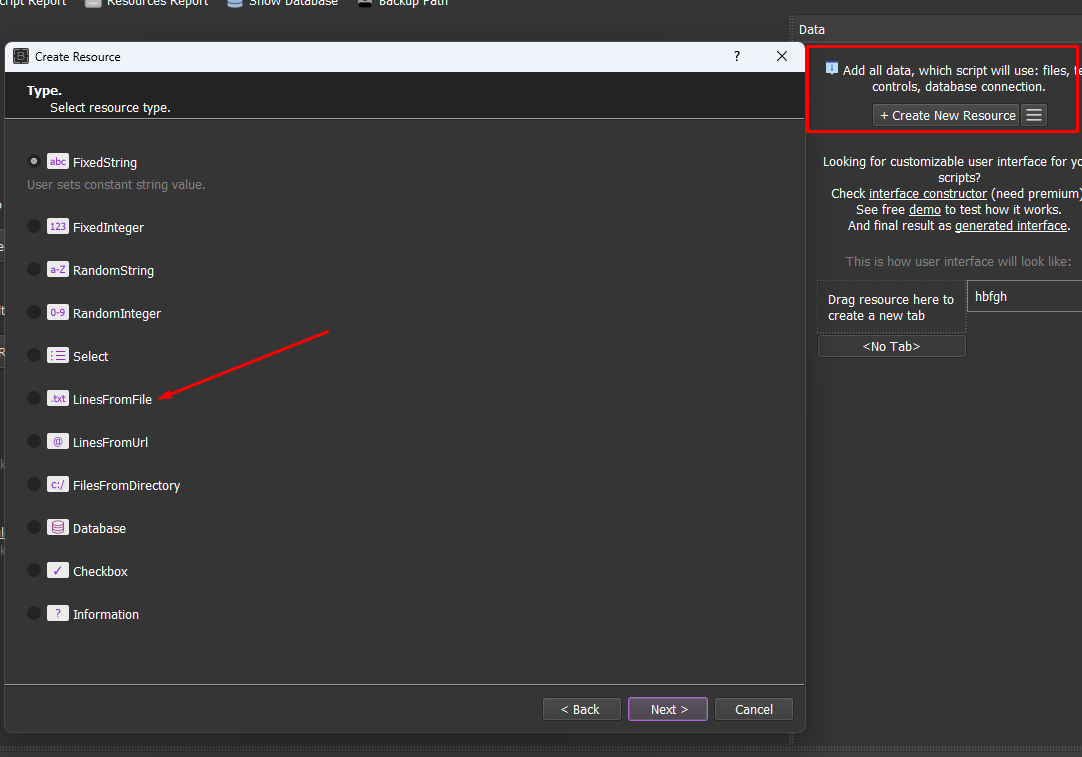Go back with the < Back button
1082x757 pixels.
[581, 709]
